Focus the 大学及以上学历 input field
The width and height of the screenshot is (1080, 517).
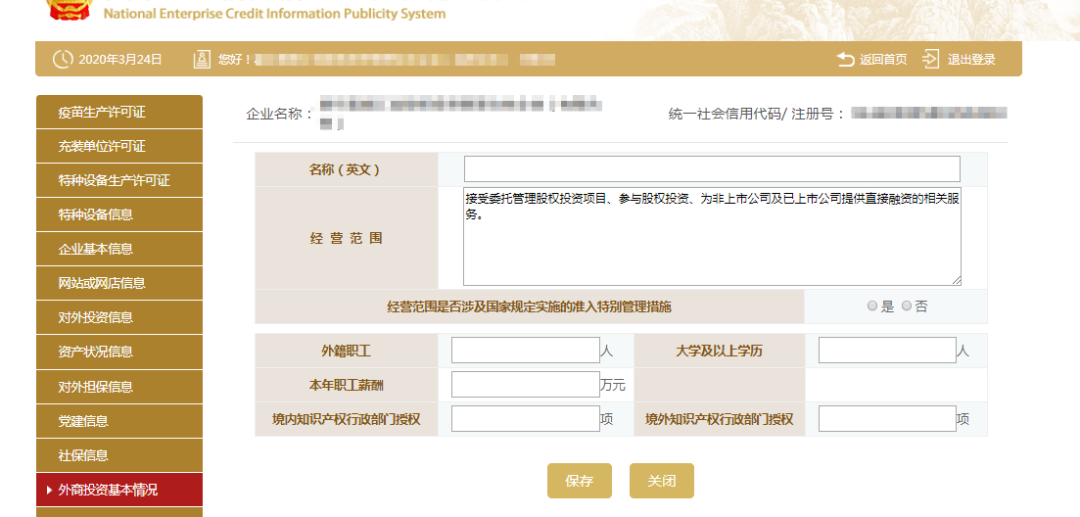click(x=886, y=350)
